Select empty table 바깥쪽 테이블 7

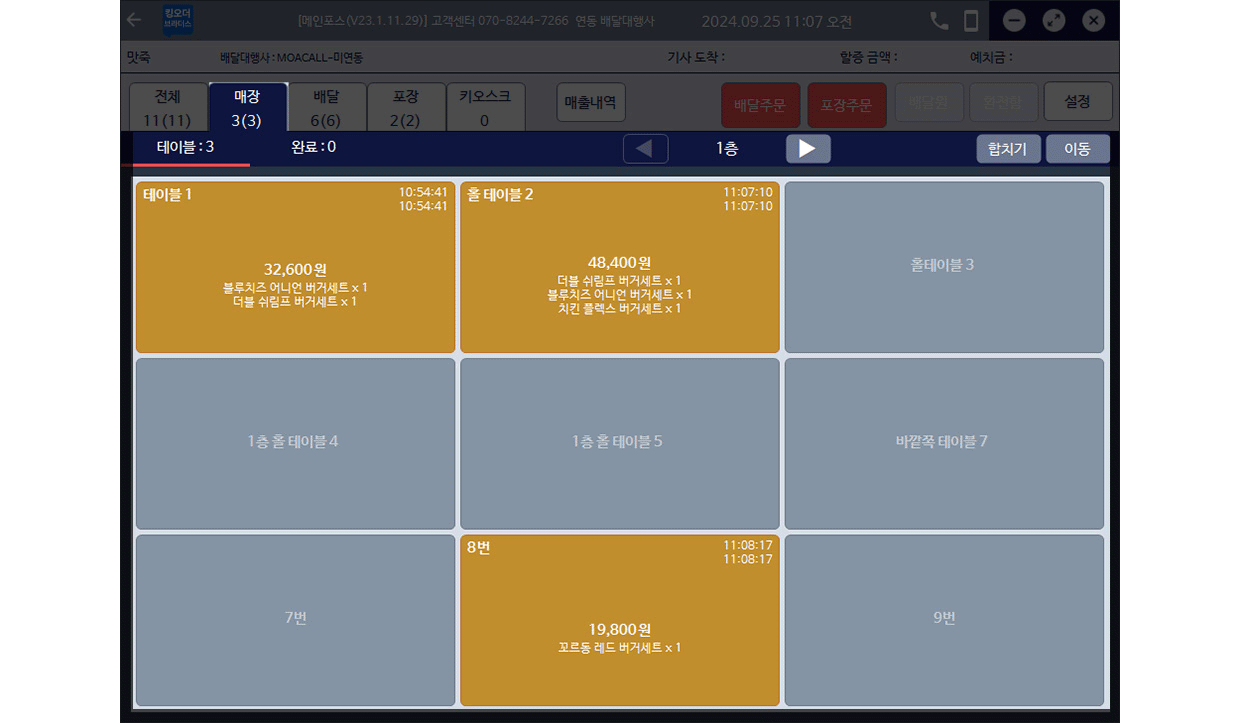tap(944, 443)
